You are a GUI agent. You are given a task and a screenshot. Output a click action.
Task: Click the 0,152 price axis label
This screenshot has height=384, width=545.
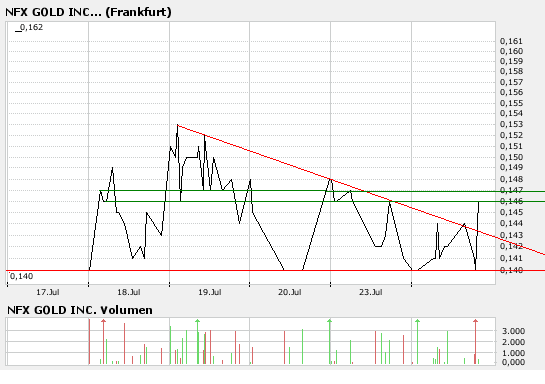pos(511,135)
